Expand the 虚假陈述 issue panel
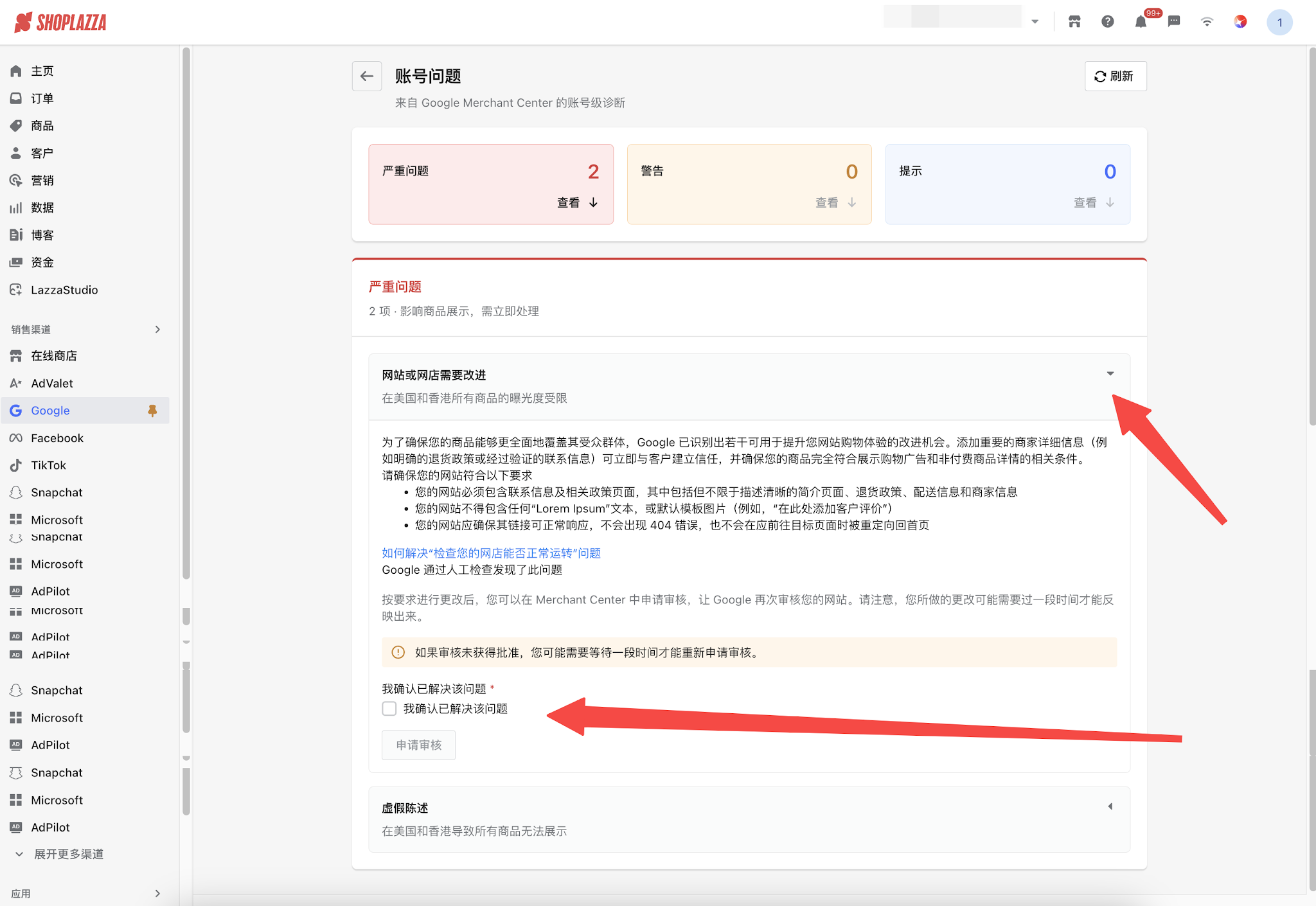 pos(1110,807)
